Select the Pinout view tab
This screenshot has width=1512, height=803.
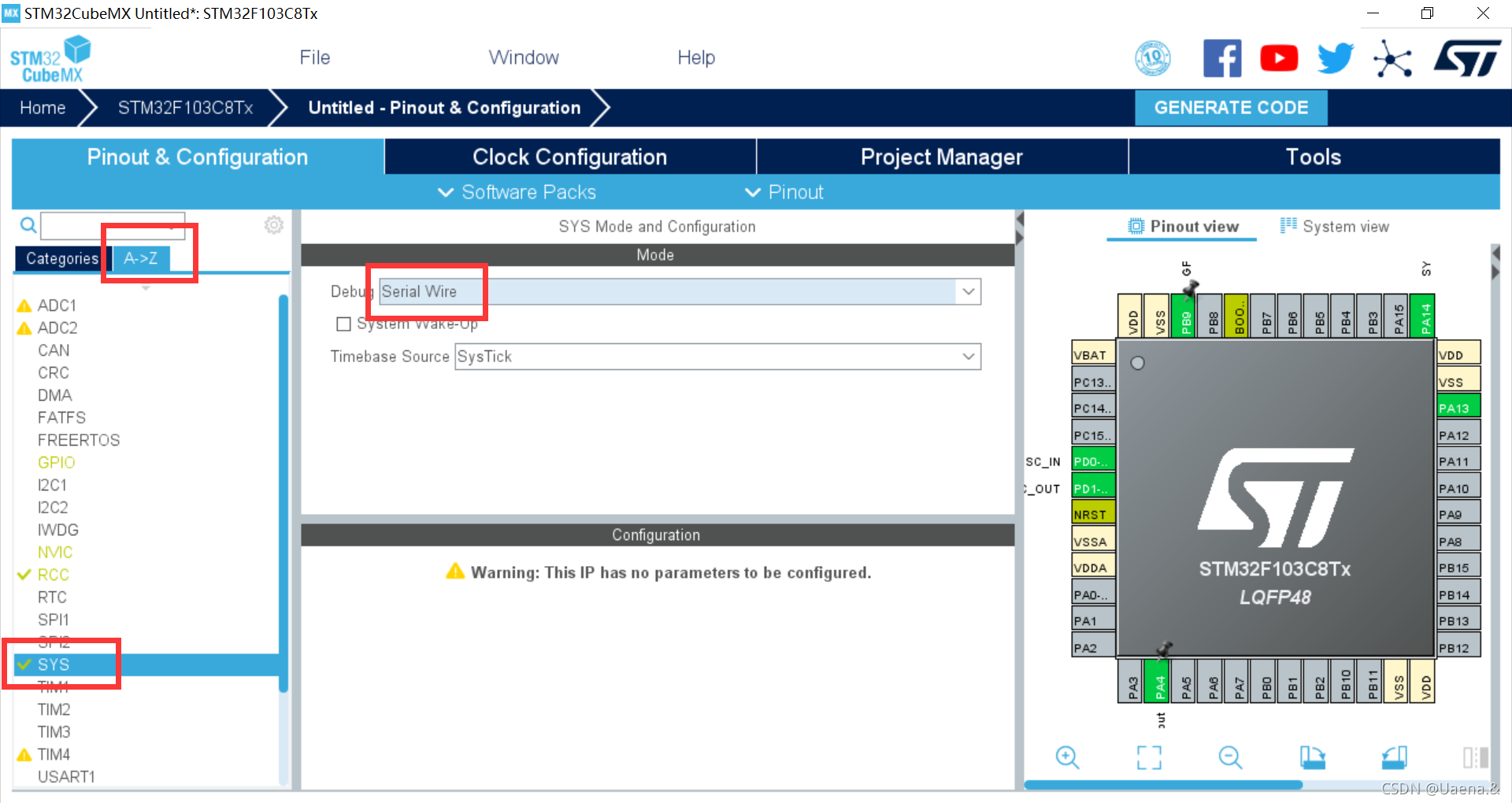click(1182, 227)
